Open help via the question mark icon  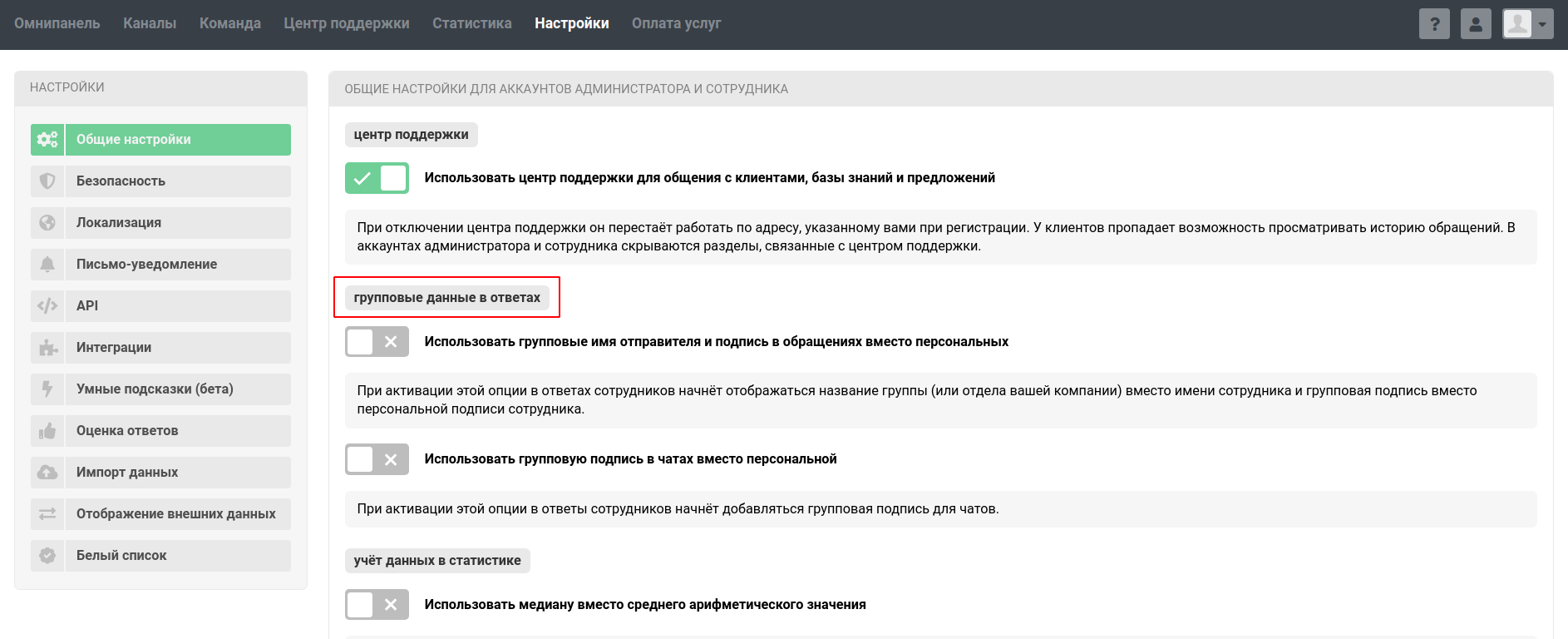coord(1434,24)
